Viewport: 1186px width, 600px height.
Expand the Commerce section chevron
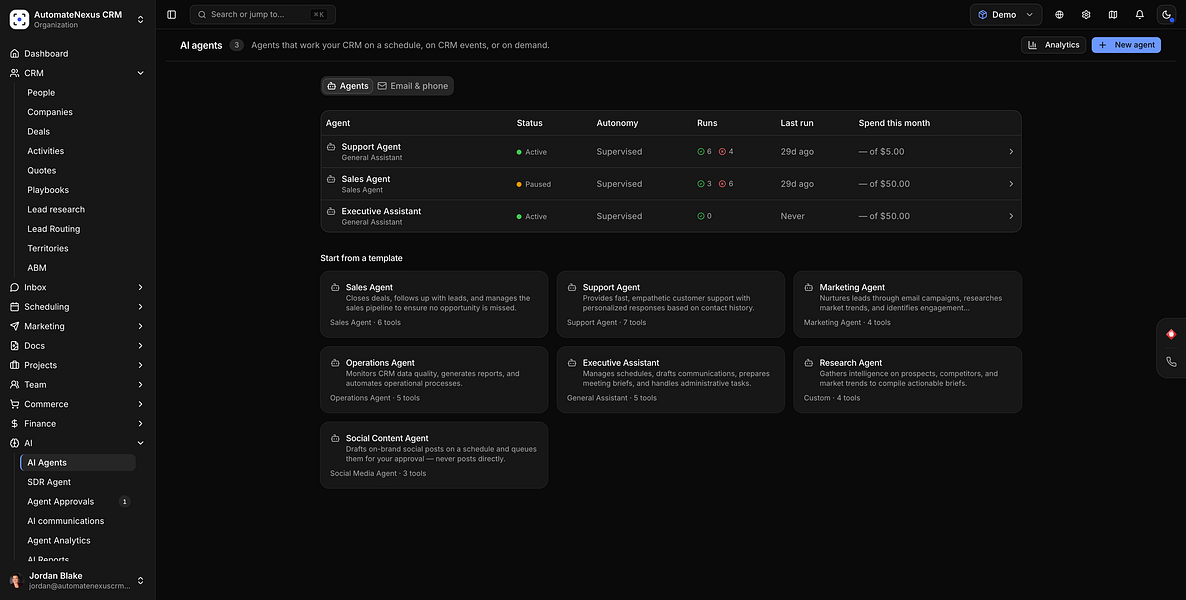(x=140, y=404)
